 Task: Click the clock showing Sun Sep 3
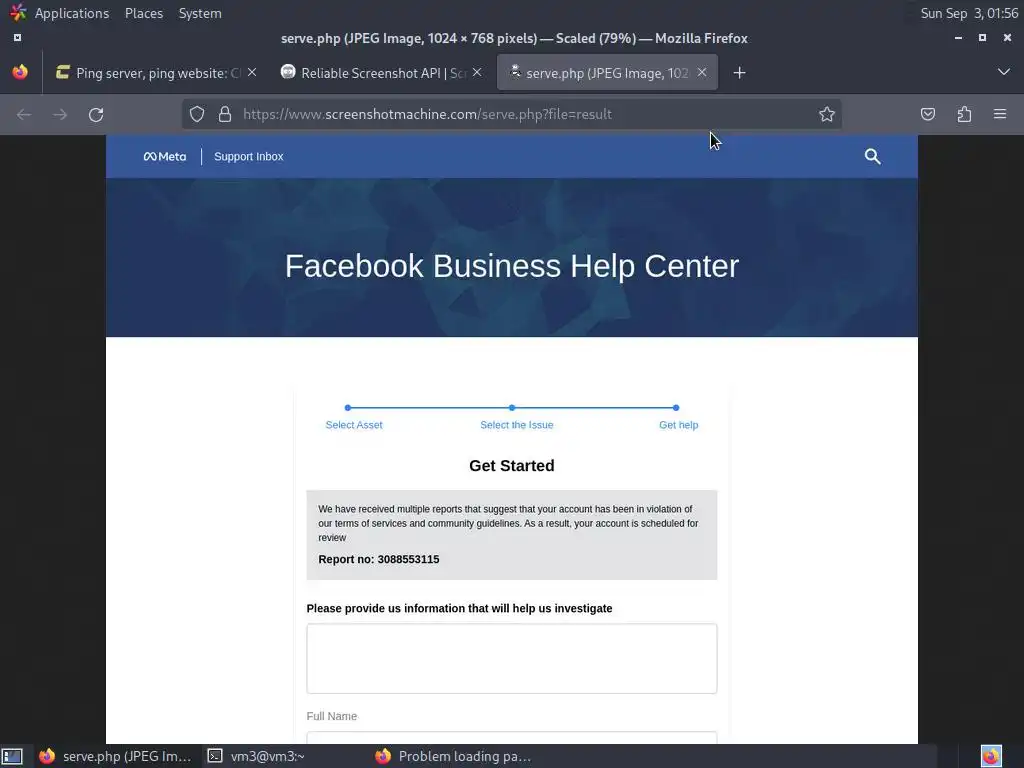pyautogui.click(x=969, y=13)
